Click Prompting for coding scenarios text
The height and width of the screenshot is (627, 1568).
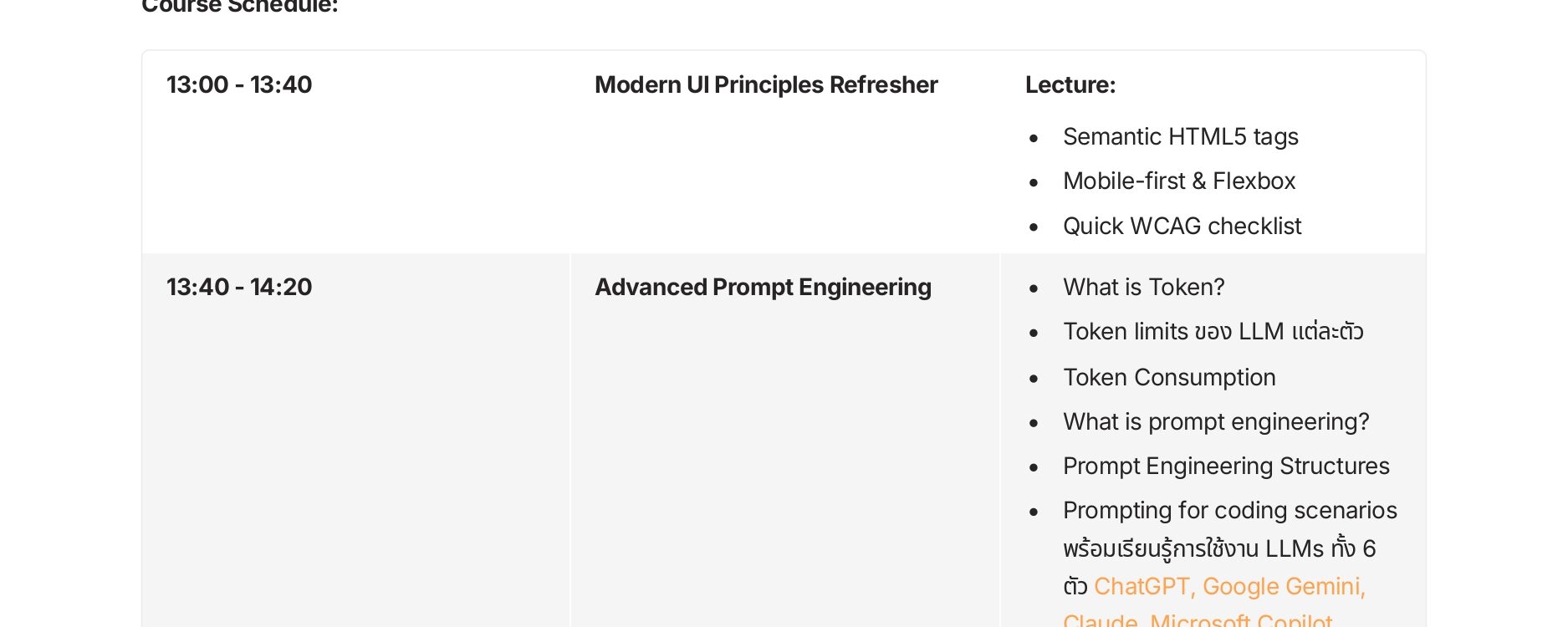(x=1230, y=510)
